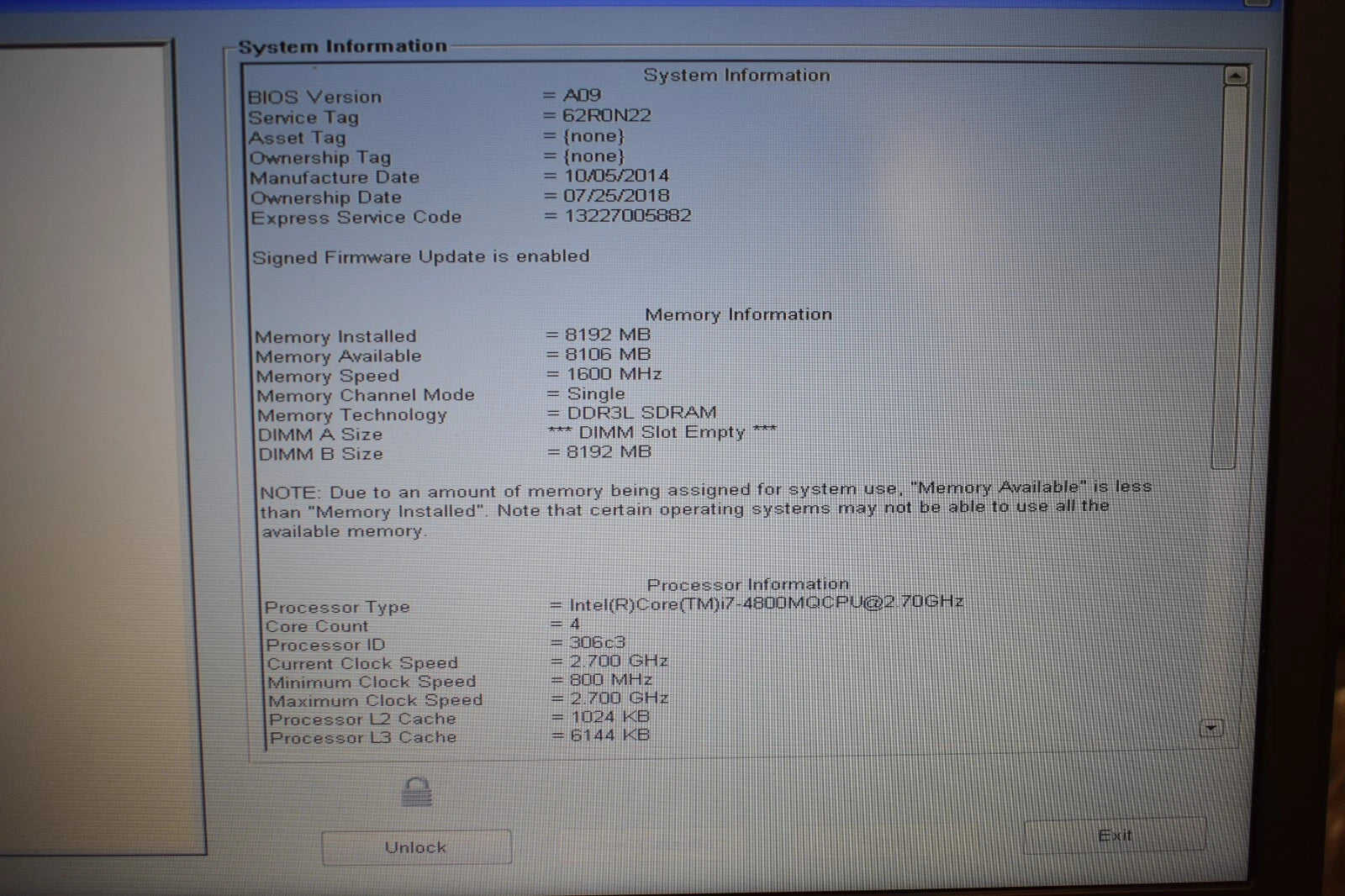This screenshot has height=896, width=1345.
Task: Select the Processor L3 Cache label
Action: [x=363, y=738]
